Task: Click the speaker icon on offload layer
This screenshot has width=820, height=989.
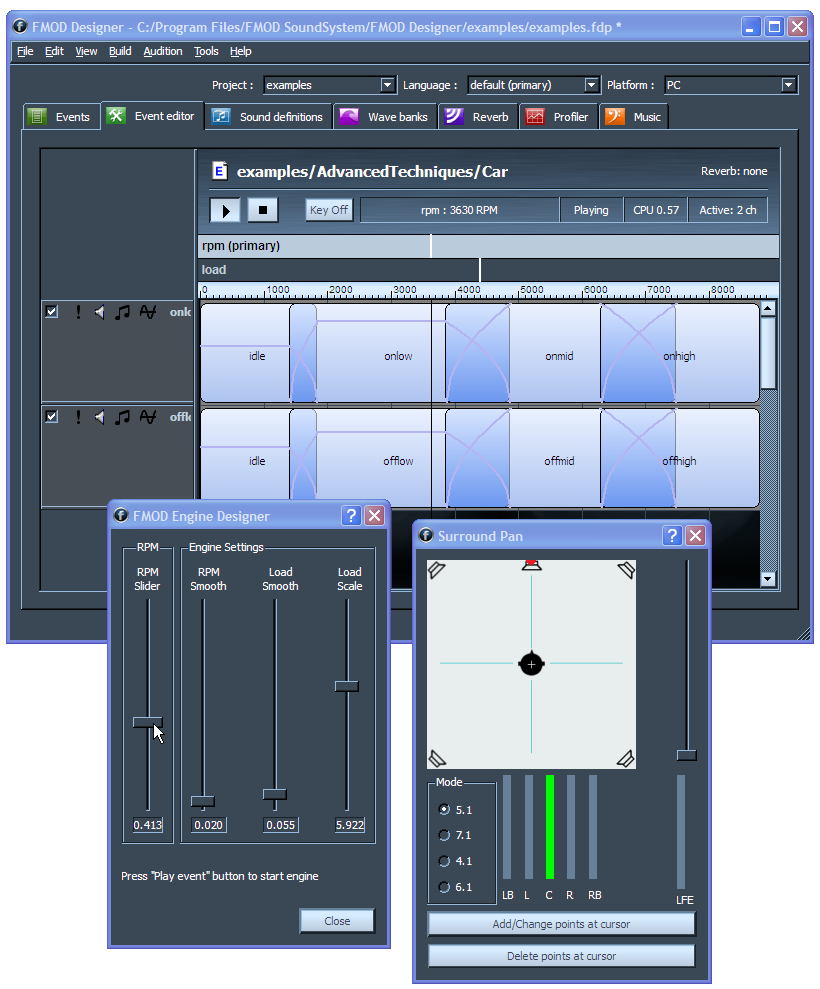Action: point(100,416)
